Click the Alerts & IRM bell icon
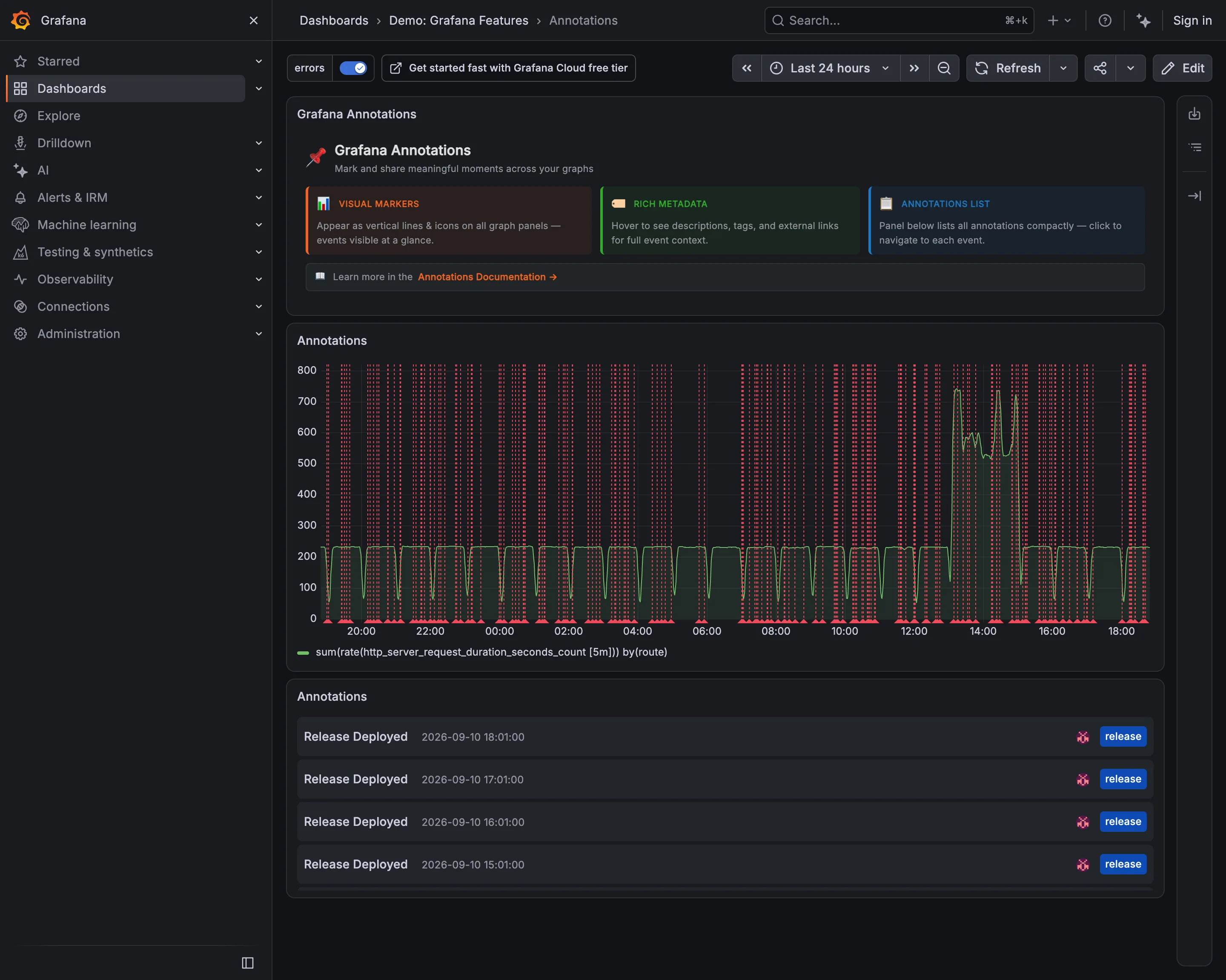This screenshot has height=980, width=1226. [20, 198]
